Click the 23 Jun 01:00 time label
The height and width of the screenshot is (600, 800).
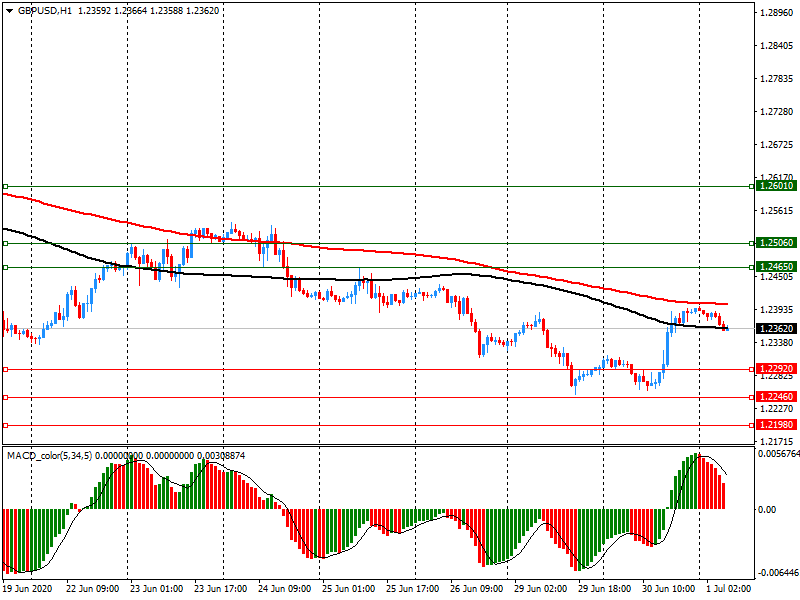156,589
